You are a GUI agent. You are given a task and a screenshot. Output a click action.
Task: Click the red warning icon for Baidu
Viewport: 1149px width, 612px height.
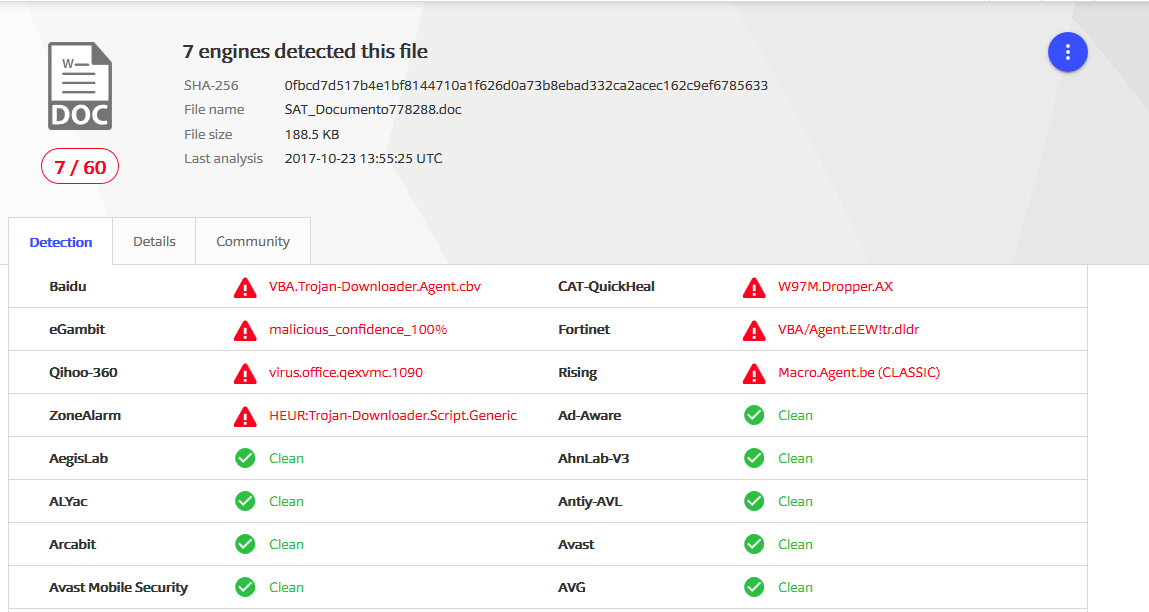coord(245,288)
